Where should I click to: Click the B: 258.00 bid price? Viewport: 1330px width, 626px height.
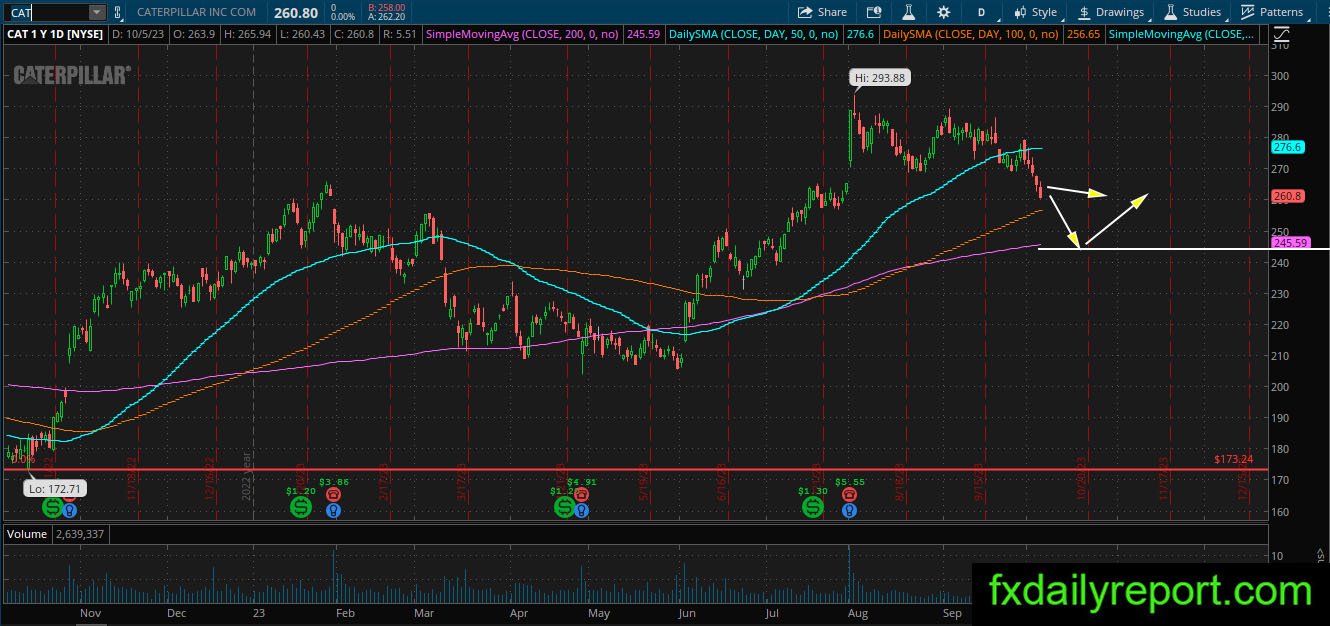(385, 7)
